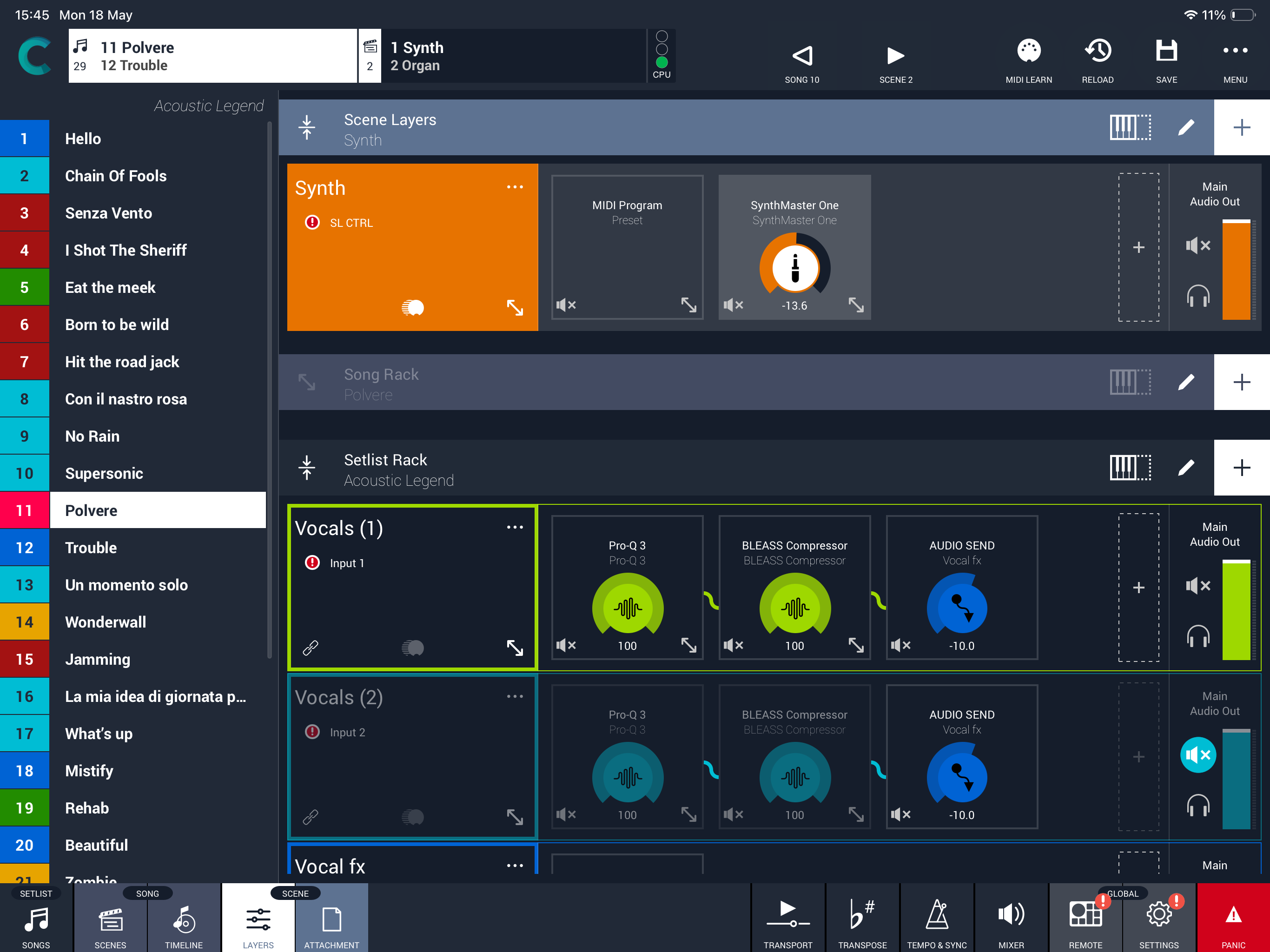This screenshot has height=952, width=1270.
Task: Expand the Song Rack section
Action: tap(307, 382)
